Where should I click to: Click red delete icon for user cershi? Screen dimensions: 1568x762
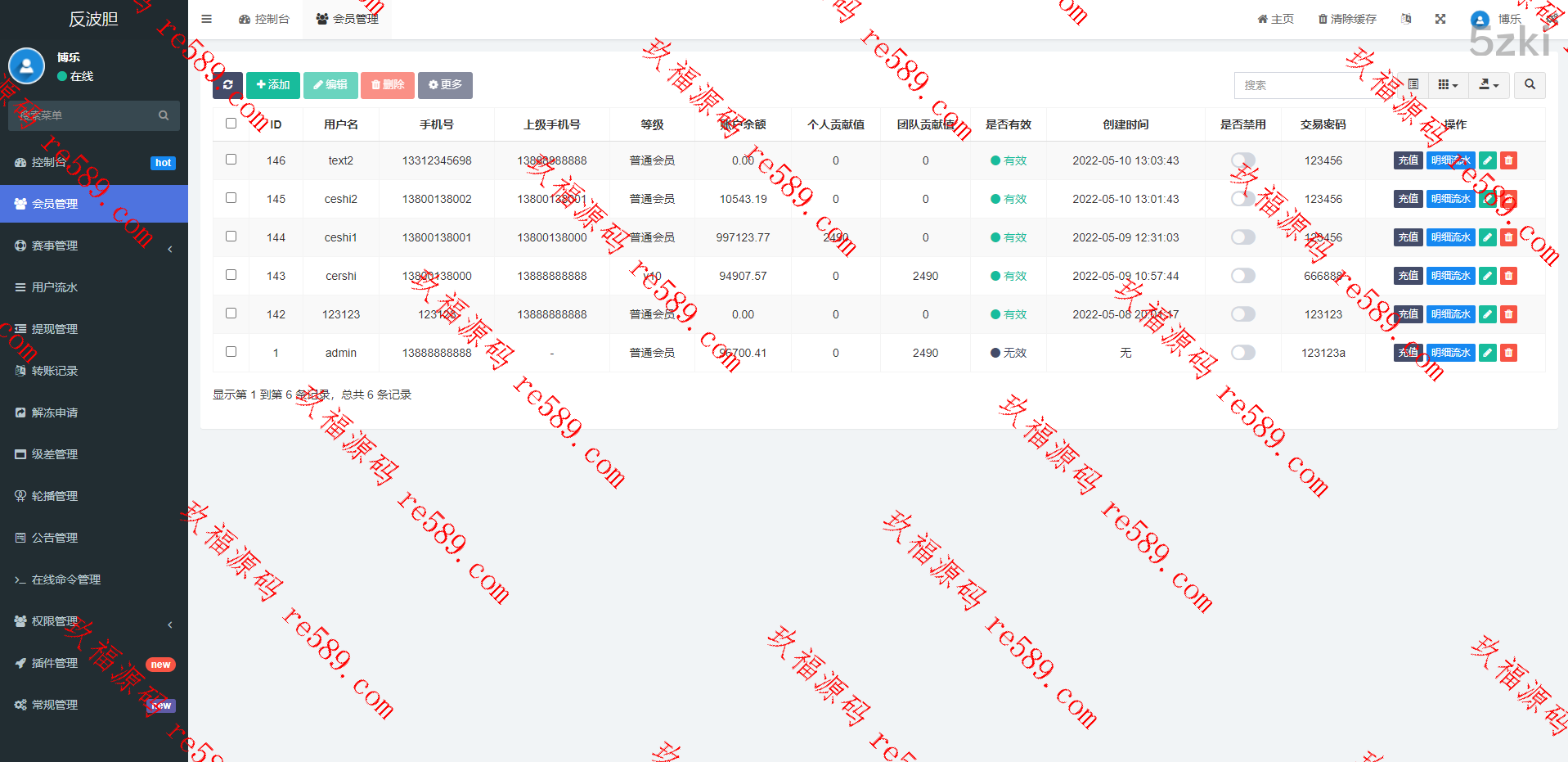(1508, 276)
